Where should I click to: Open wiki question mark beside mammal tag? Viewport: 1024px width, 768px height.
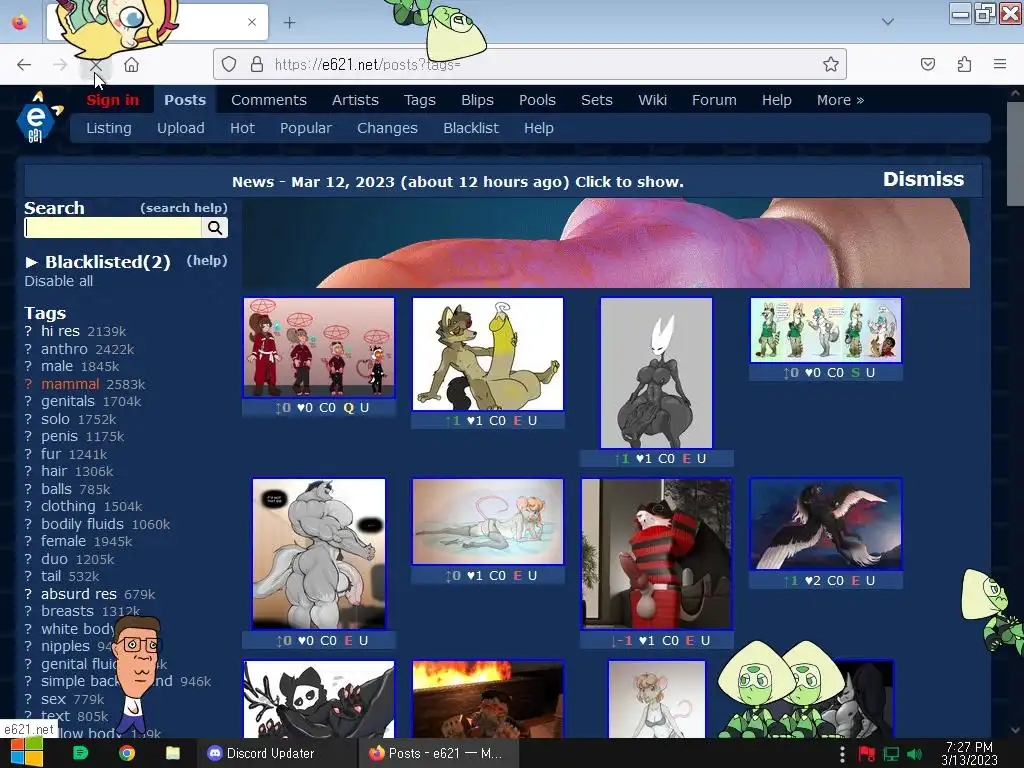28,384
